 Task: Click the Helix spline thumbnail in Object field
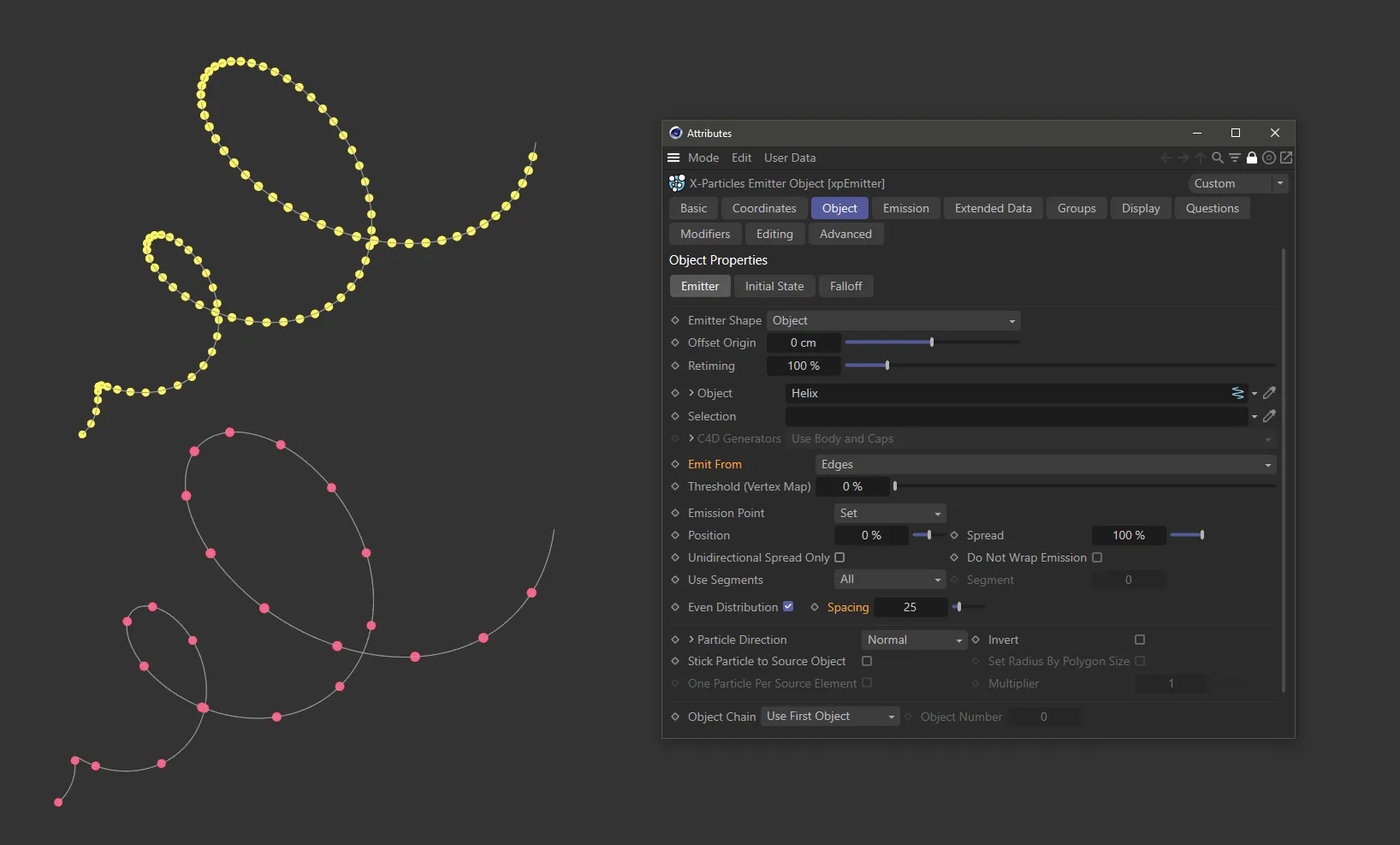(x=1237, y=393)
